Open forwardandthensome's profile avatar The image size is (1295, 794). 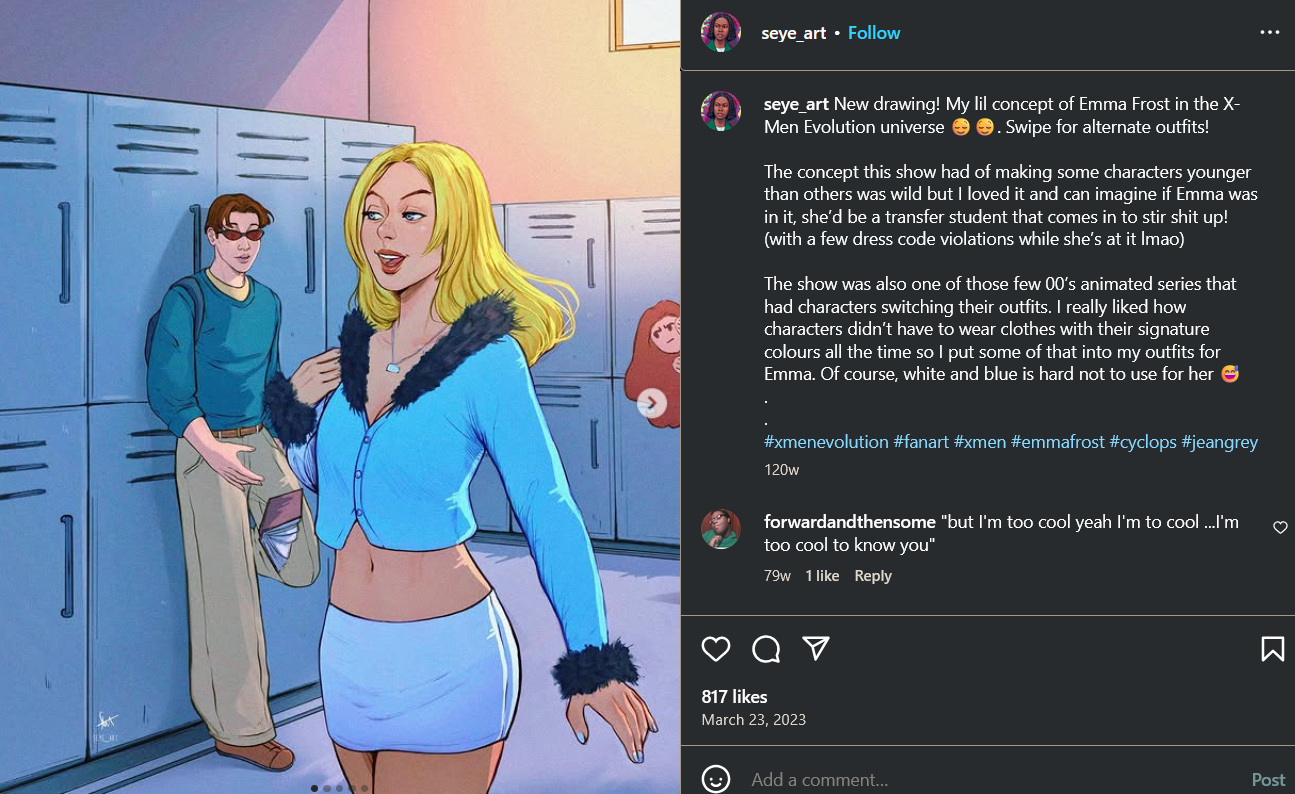pos(721,529)
